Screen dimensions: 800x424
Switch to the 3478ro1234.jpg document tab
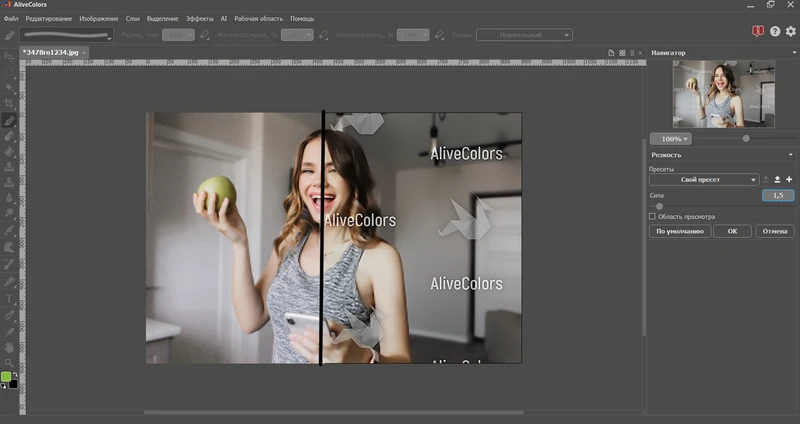[x=54, y=53]
